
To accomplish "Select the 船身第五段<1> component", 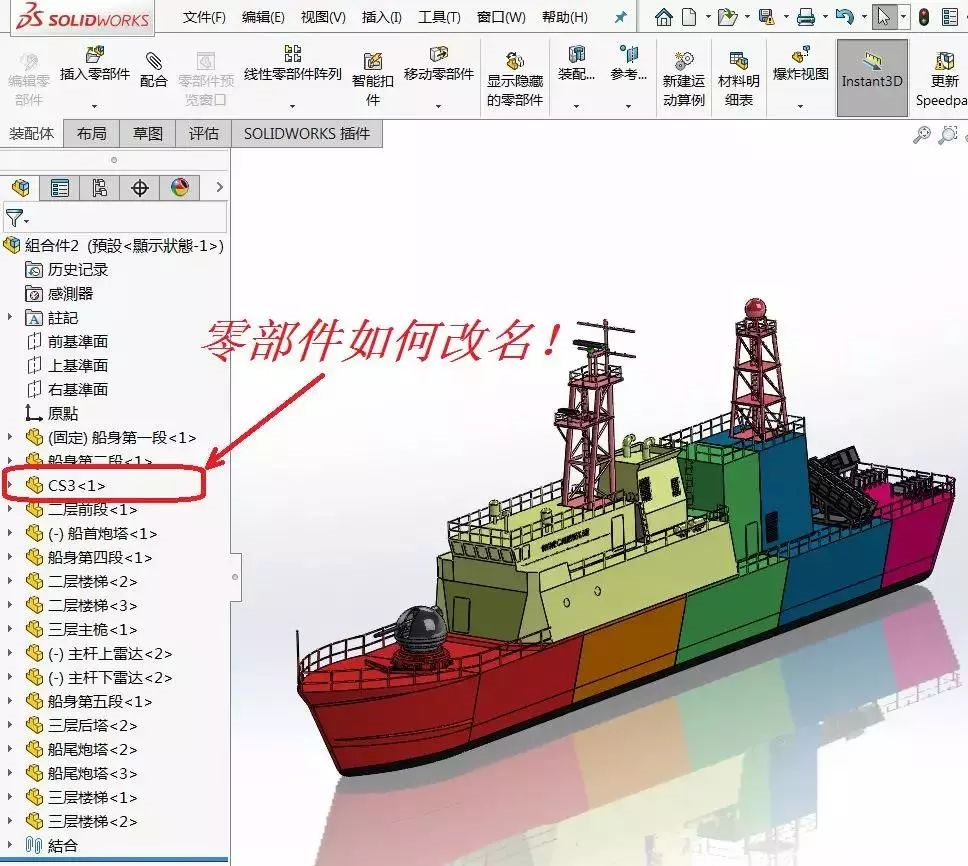I will tap(100, 701).
